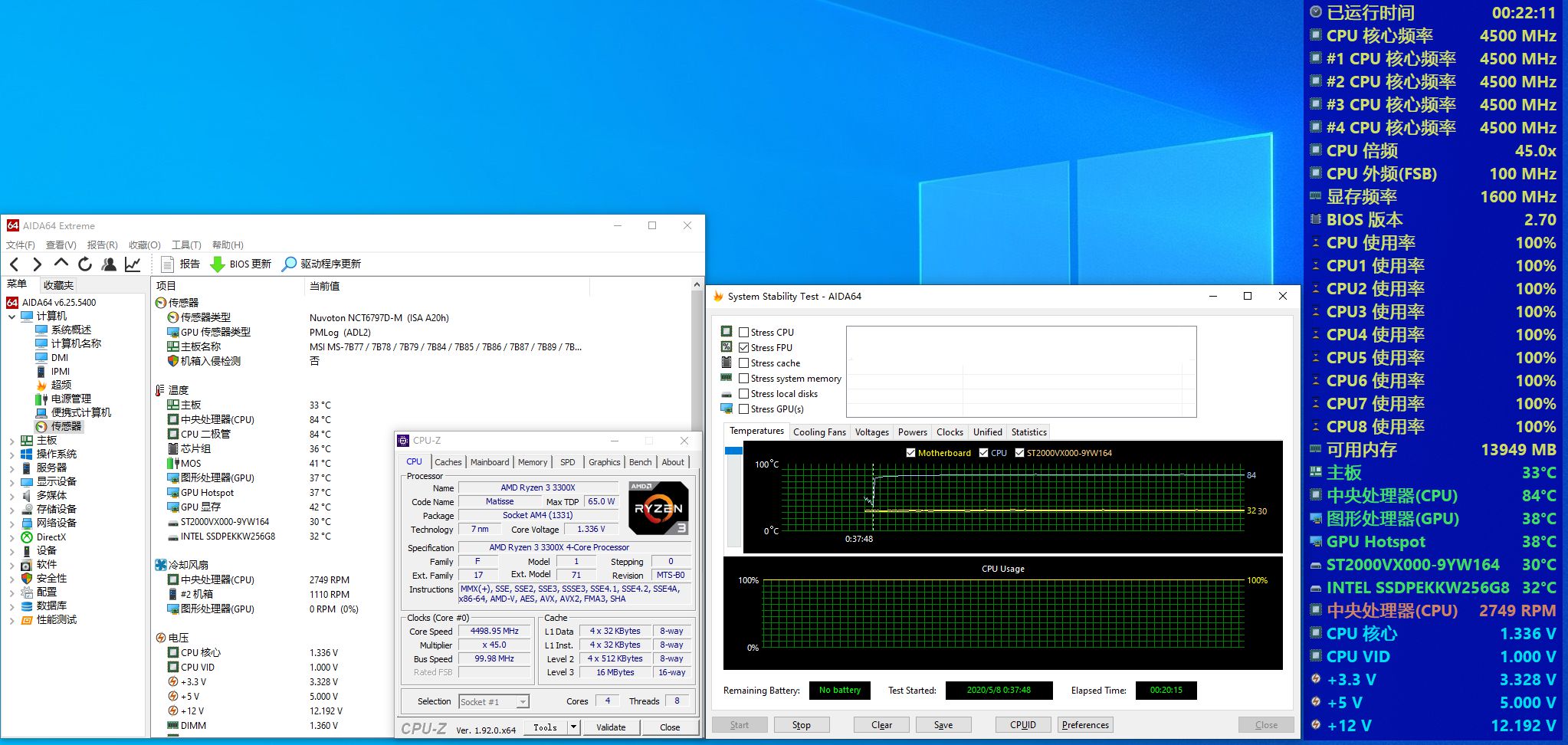
Task: Select 电源管理 in the tree
Action: (71, 399)
